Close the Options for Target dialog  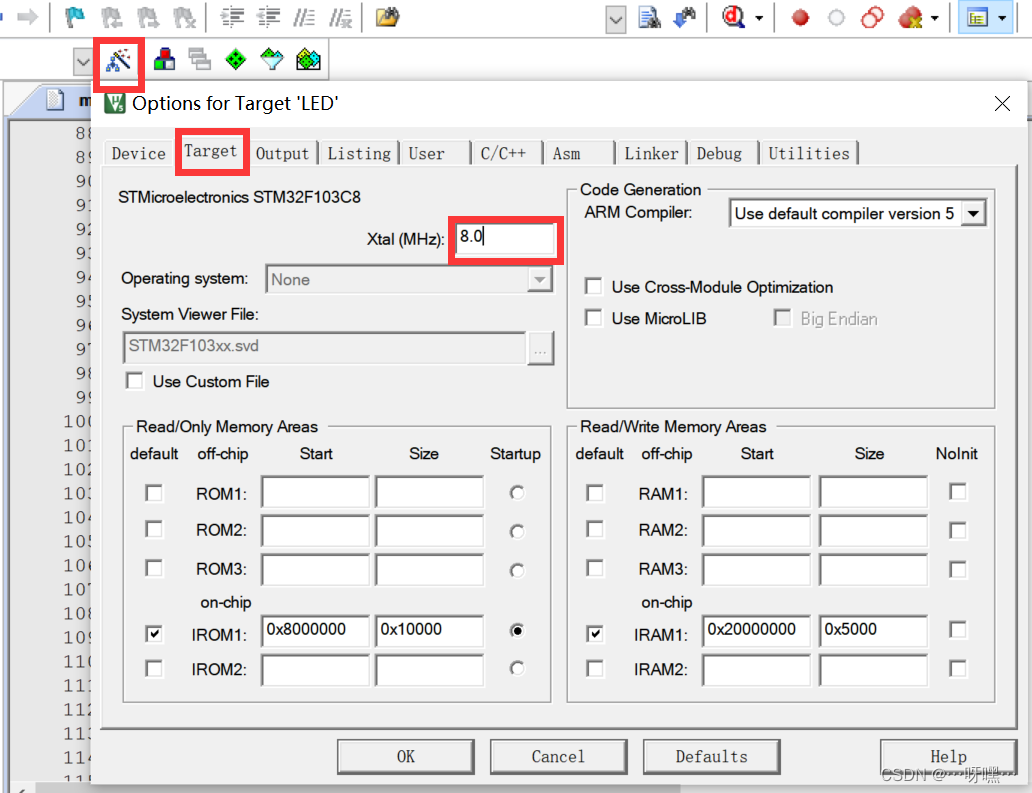1002,103
